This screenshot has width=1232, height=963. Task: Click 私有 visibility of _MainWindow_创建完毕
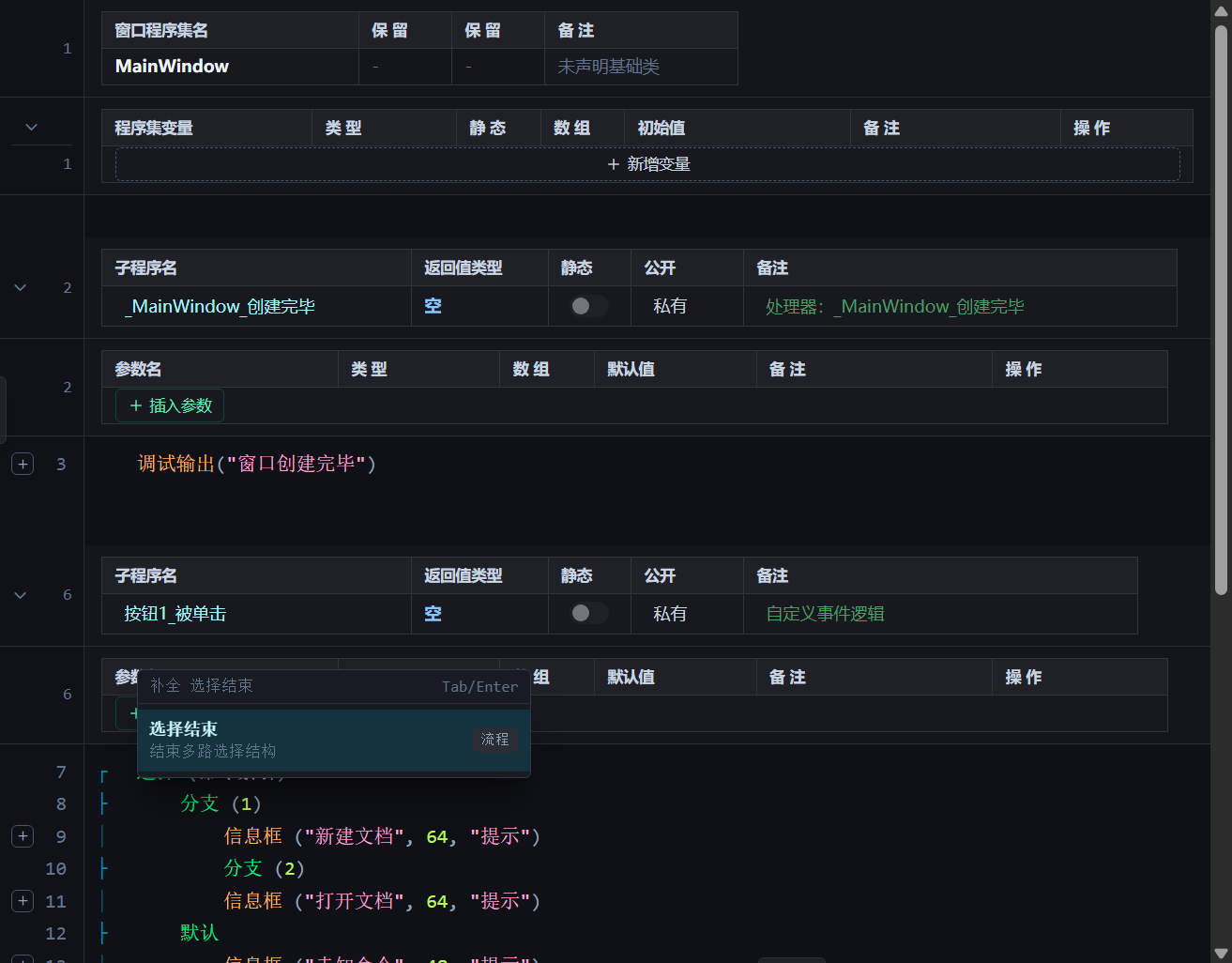coord(670,306)
